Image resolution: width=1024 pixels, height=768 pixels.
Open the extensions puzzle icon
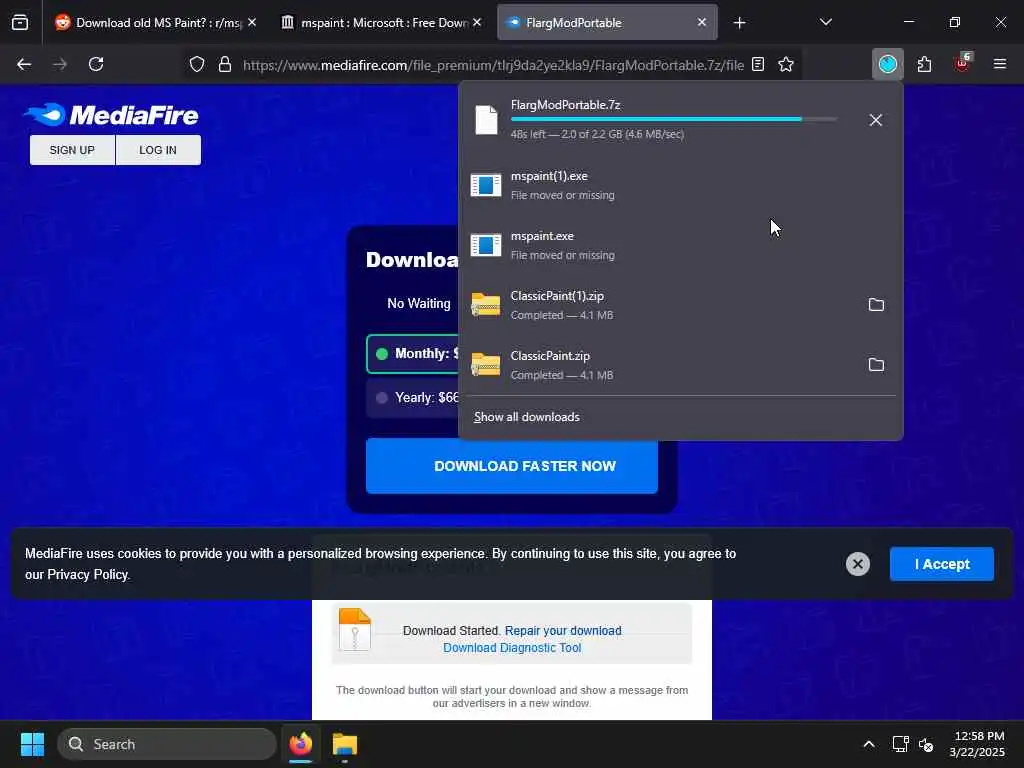click(924, 64)
